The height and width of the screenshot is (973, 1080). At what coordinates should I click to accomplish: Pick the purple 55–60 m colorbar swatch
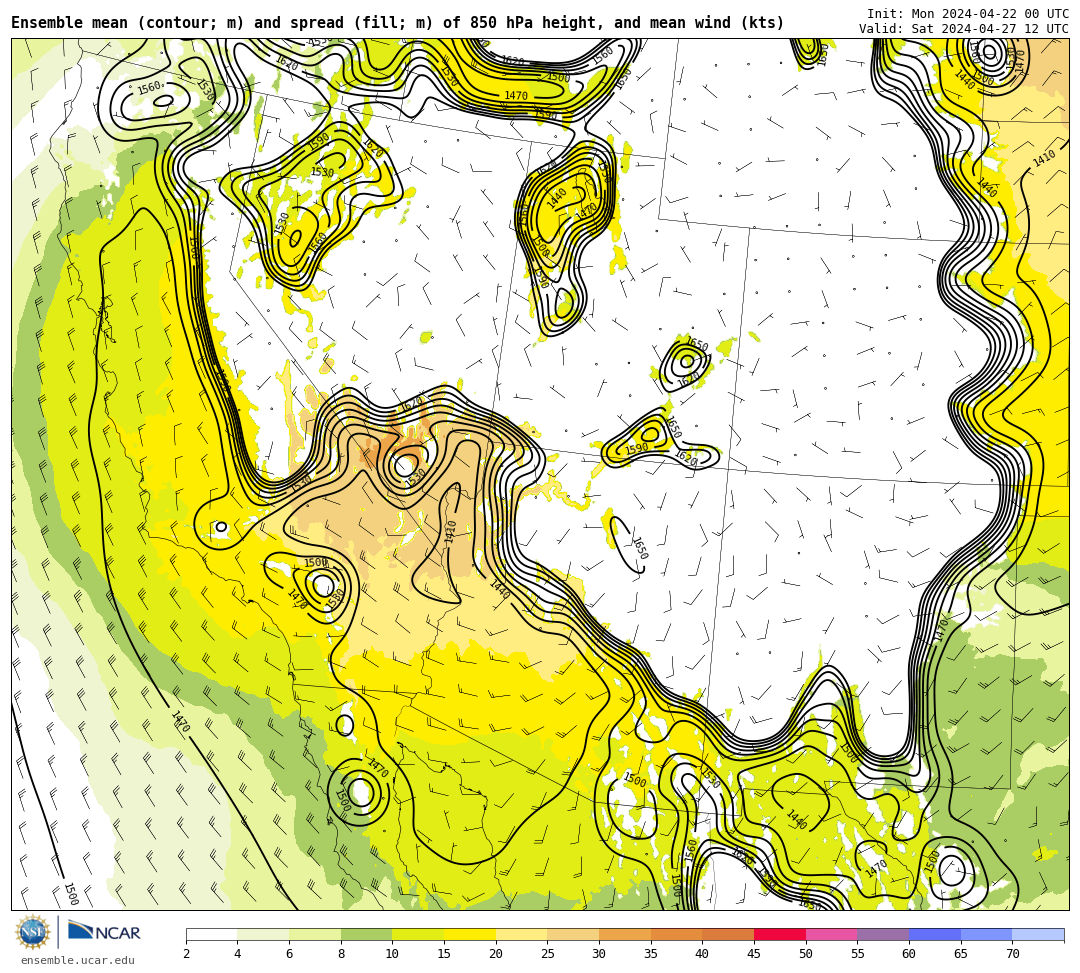pos(883,934)
